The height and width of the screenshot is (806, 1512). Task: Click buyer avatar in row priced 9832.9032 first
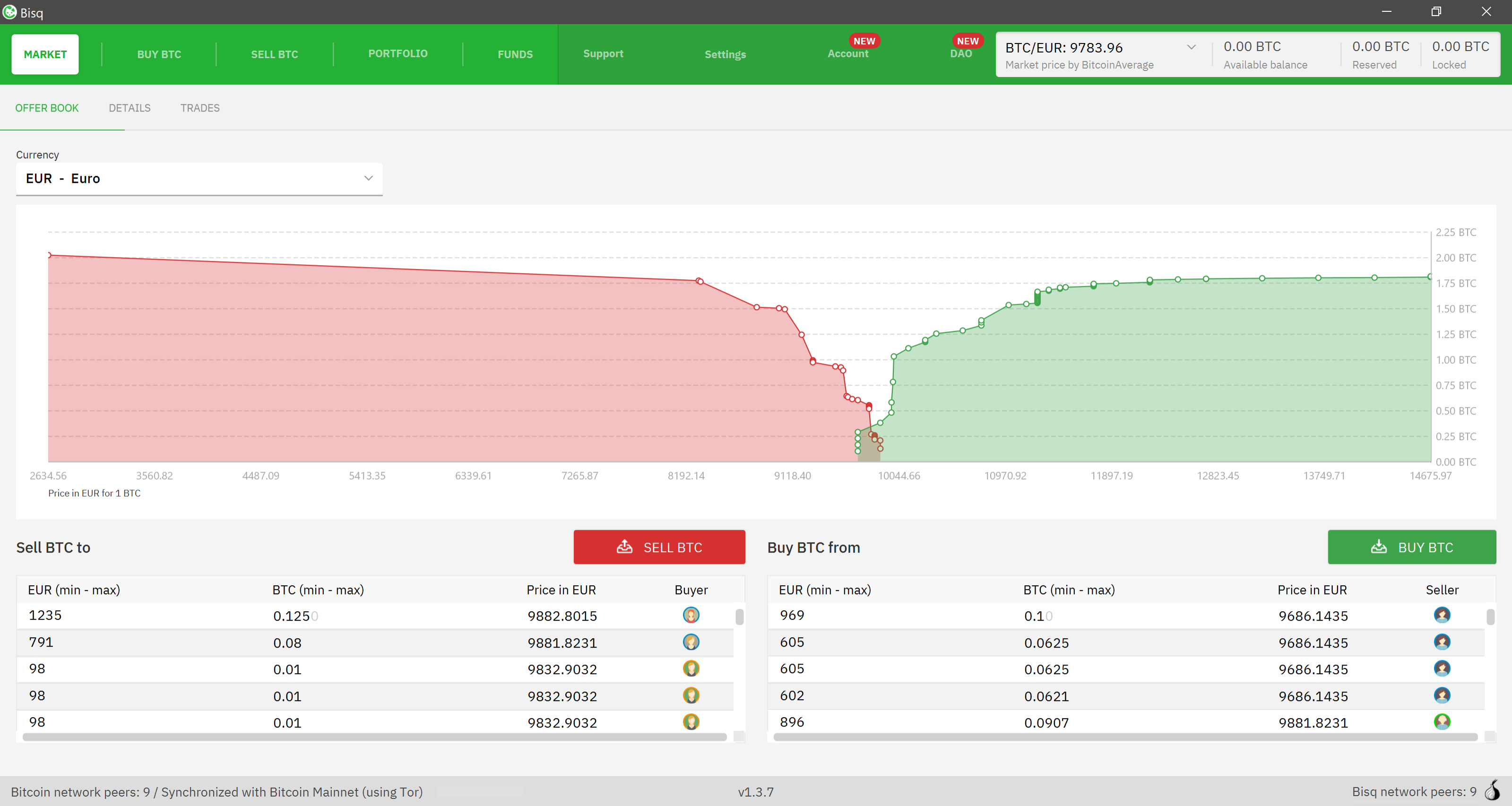click(x=691, y=668)
